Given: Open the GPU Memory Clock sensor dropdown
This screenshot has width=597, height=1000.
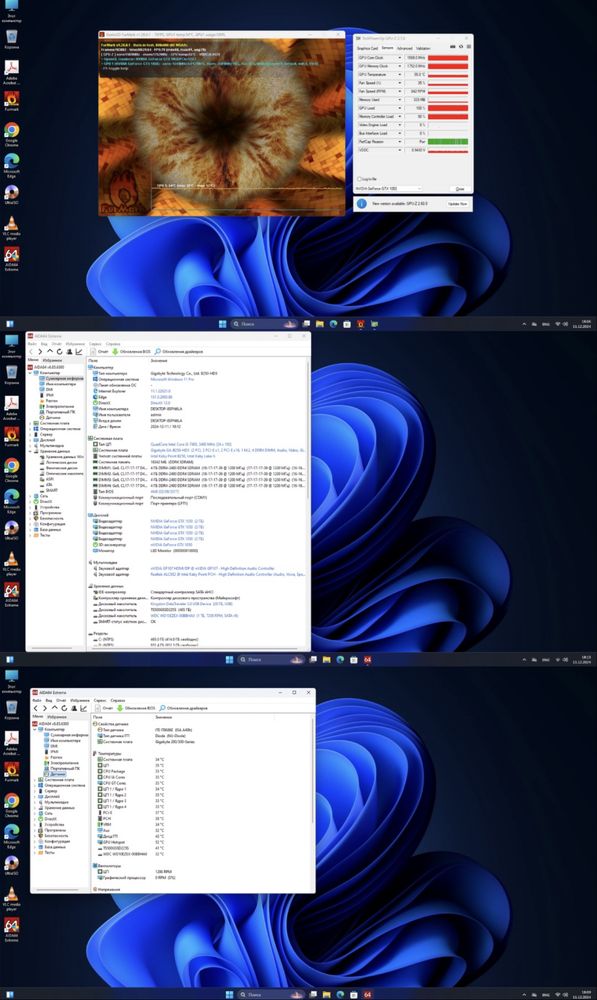Looking at the screenshot, I should pyautogui.click(x=400, y=66).
